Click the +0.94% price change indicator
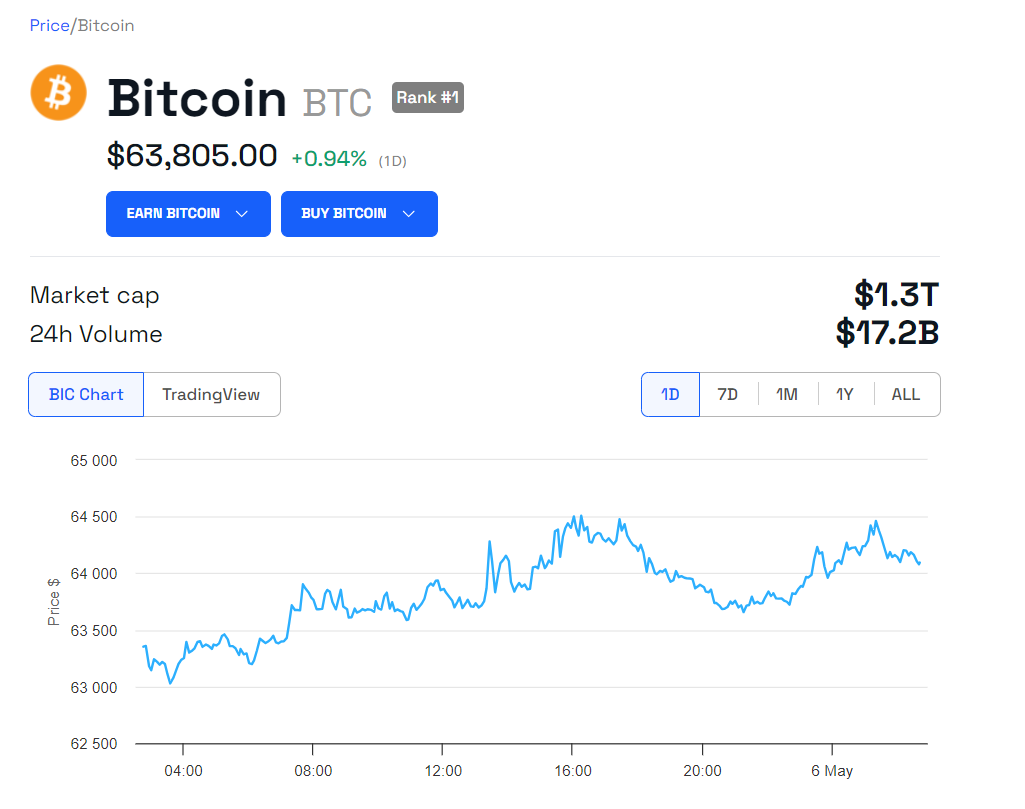Viewport: 1025px width, 809px height. click(329, 159)
